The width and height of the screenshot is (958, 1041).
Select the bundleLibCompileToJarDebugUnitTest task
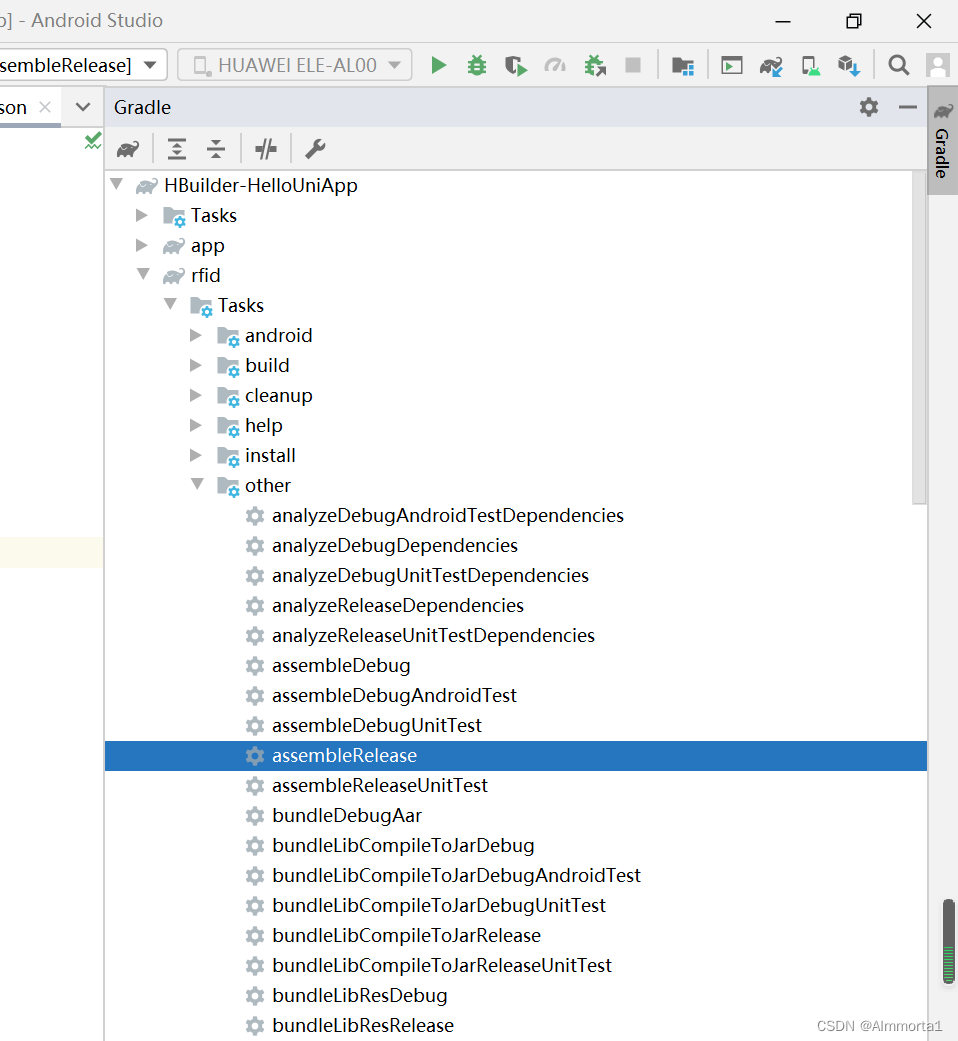439,905
